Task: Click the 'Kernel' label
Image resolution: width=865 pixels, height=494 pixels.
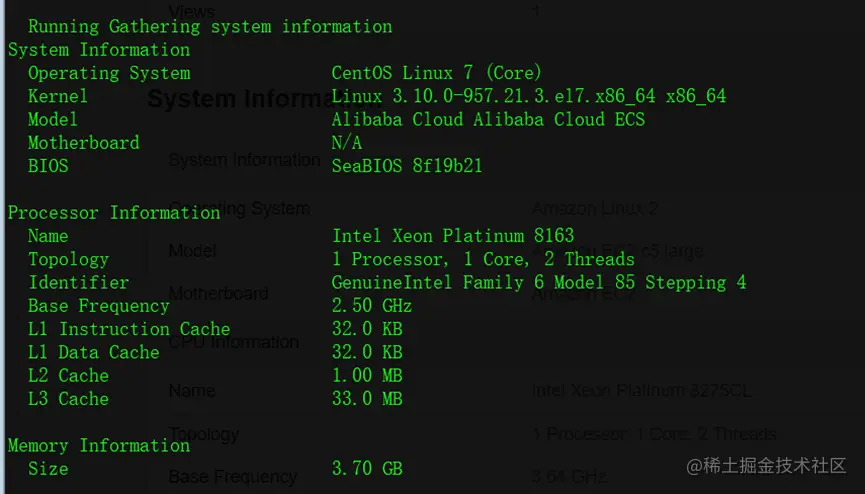Action: (58, 96)
